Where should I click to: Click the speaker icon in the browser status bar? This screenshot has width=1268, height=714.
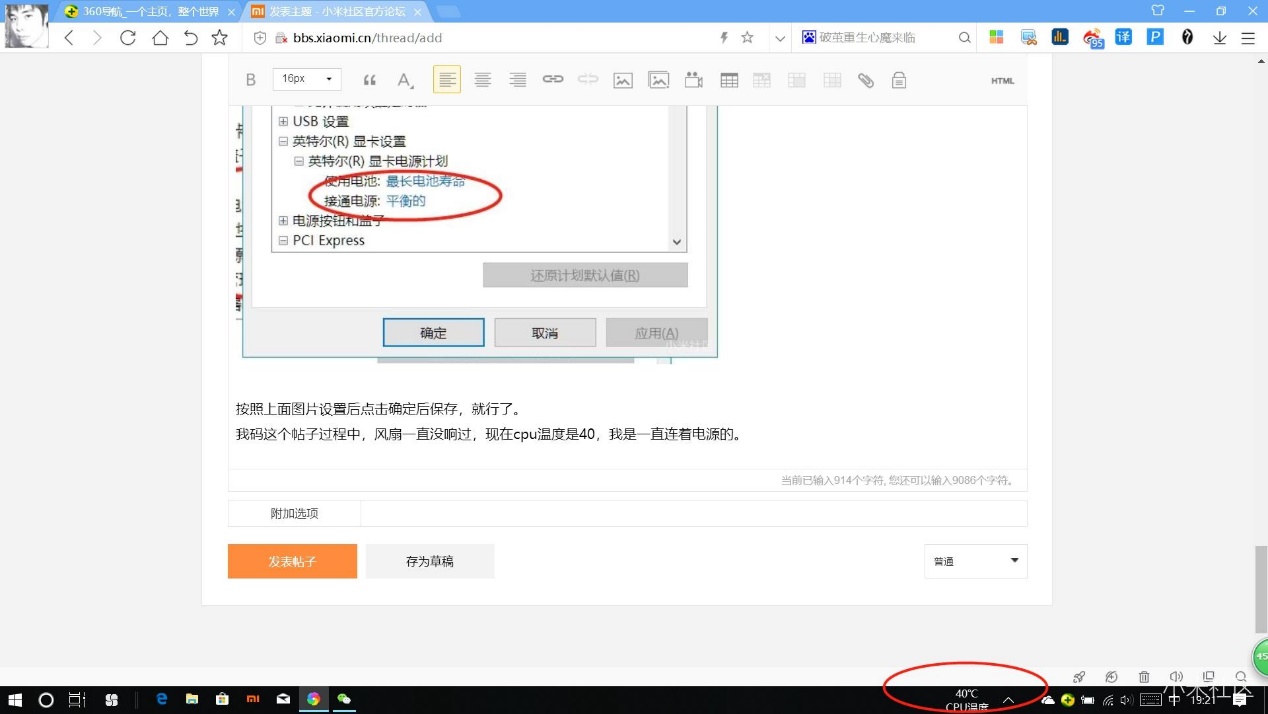[1176, 677]
